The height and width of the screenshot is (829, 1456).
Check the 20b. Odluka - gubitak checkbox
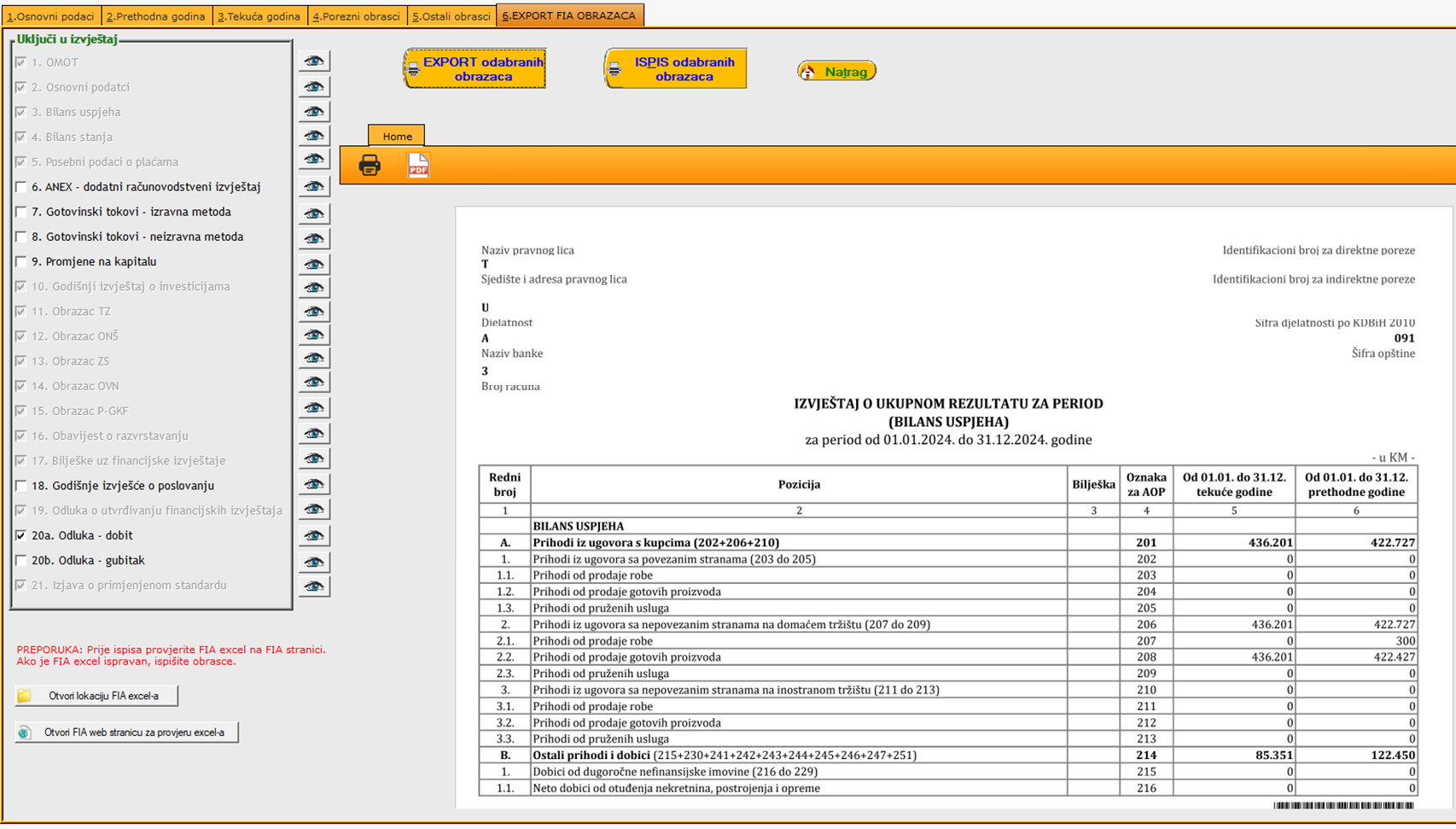tap(21, 560)
